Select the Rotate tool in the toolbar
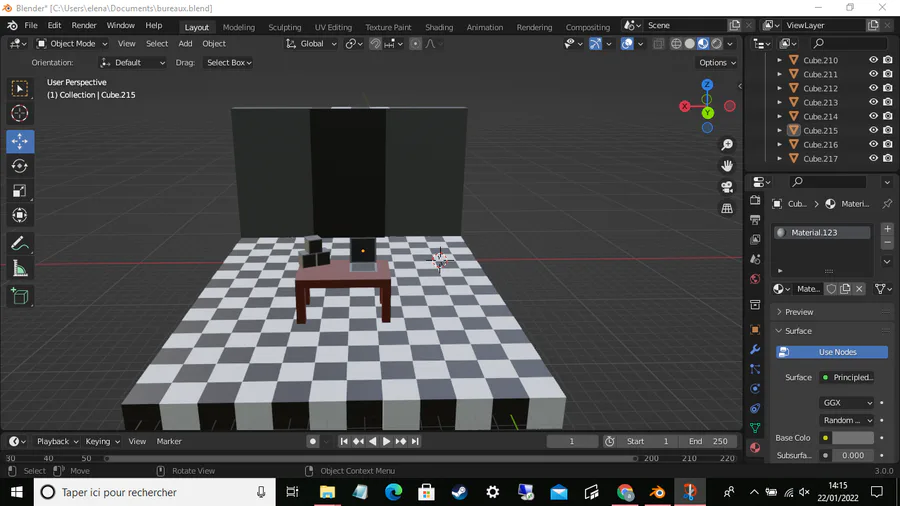The width and height of the screenshot is (900, 506). point(20,166)
